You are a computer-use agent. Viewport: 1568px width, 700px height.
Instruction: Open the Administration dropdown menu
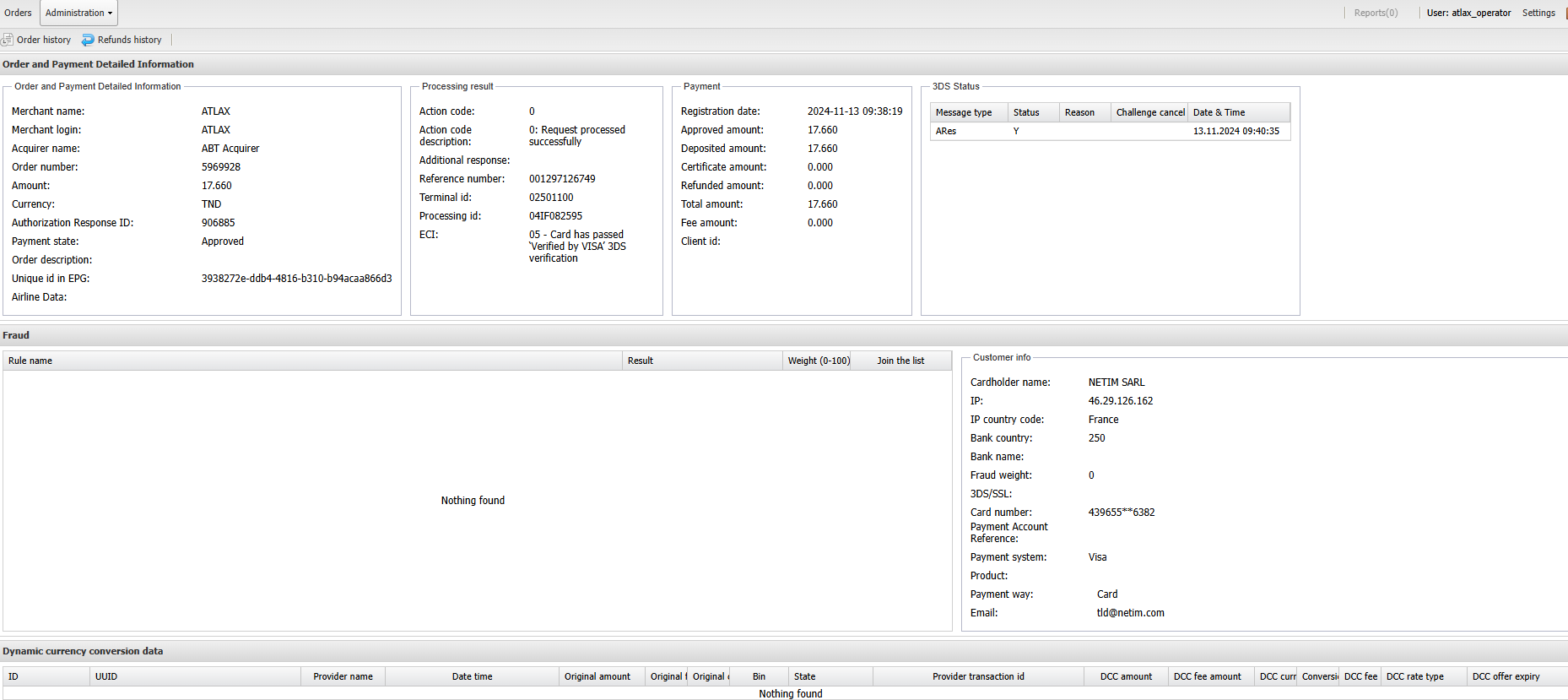click(x=78, y=13)
